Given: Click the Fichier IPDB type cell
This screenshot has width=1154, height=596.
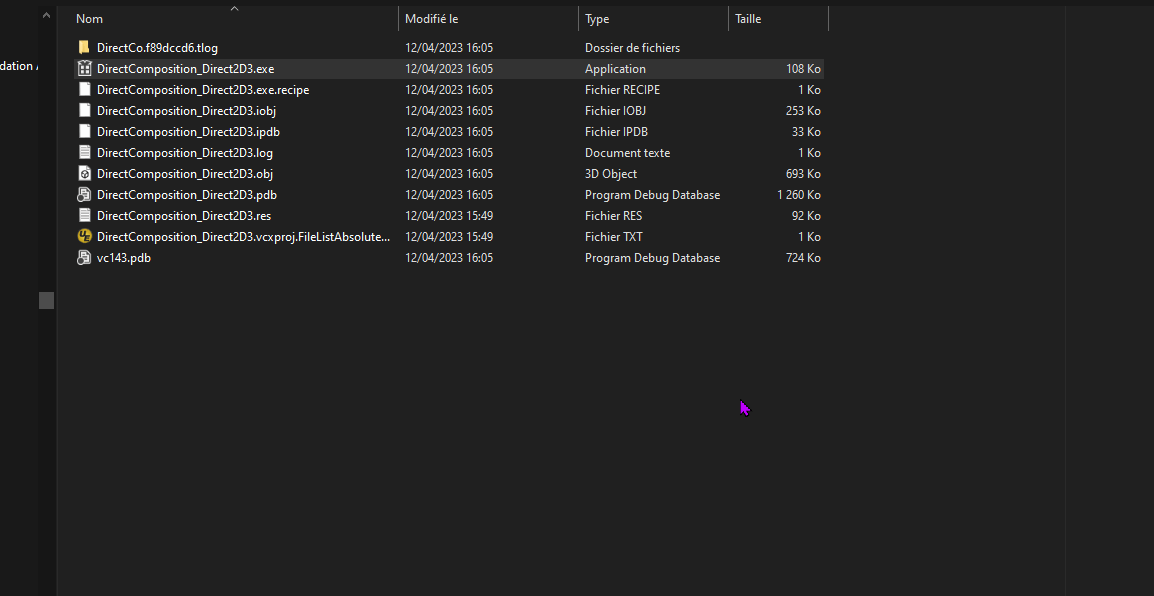Looking at the screenshot, I should click(616, 132).
